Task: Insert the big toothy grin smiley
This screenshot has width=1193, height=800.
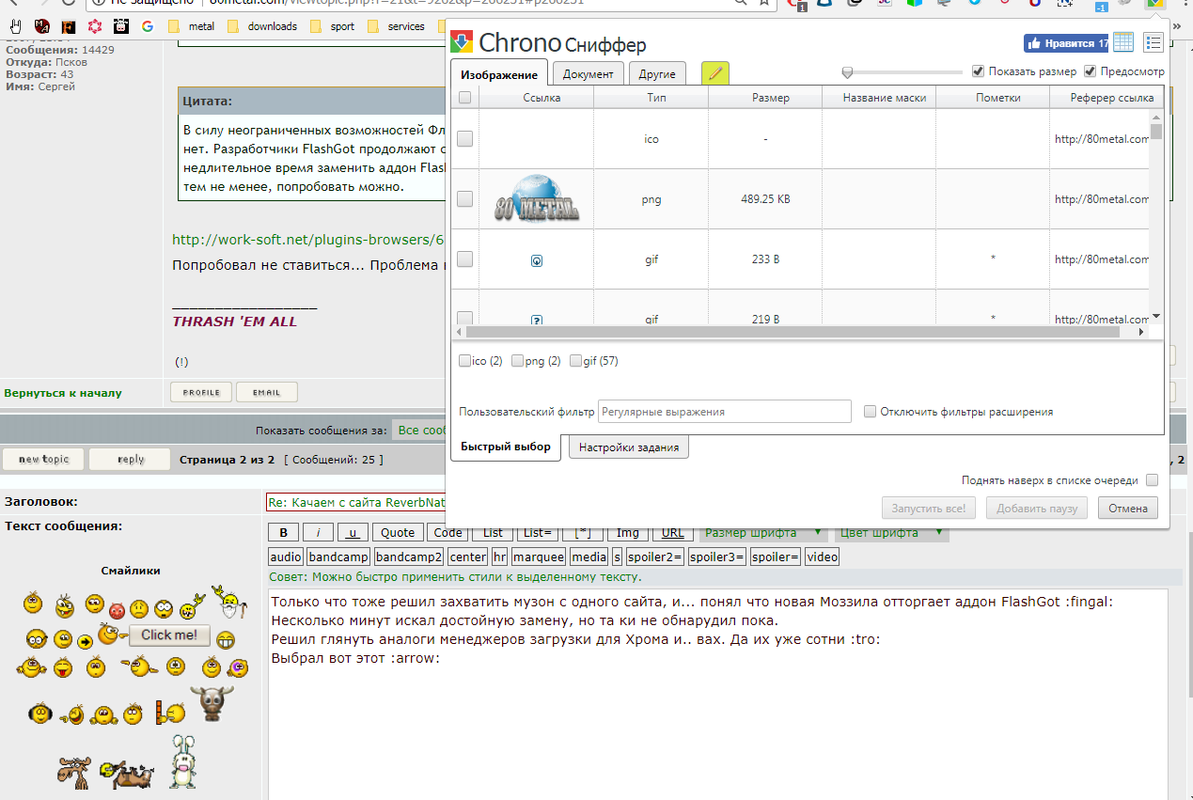Action: click(225, 640)
